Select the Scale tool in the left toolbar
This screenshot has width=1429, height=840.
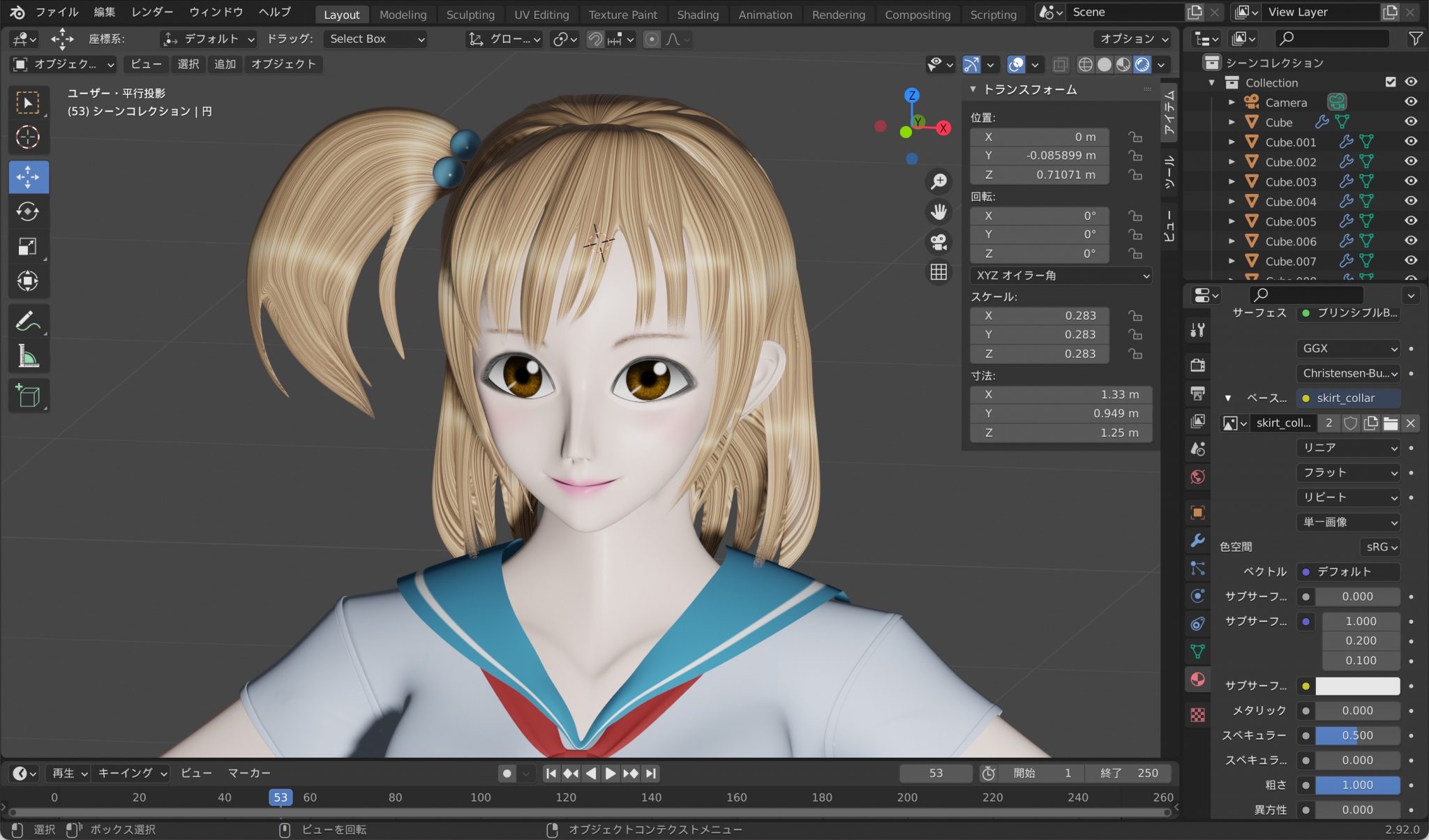click(x=28, y=246)
